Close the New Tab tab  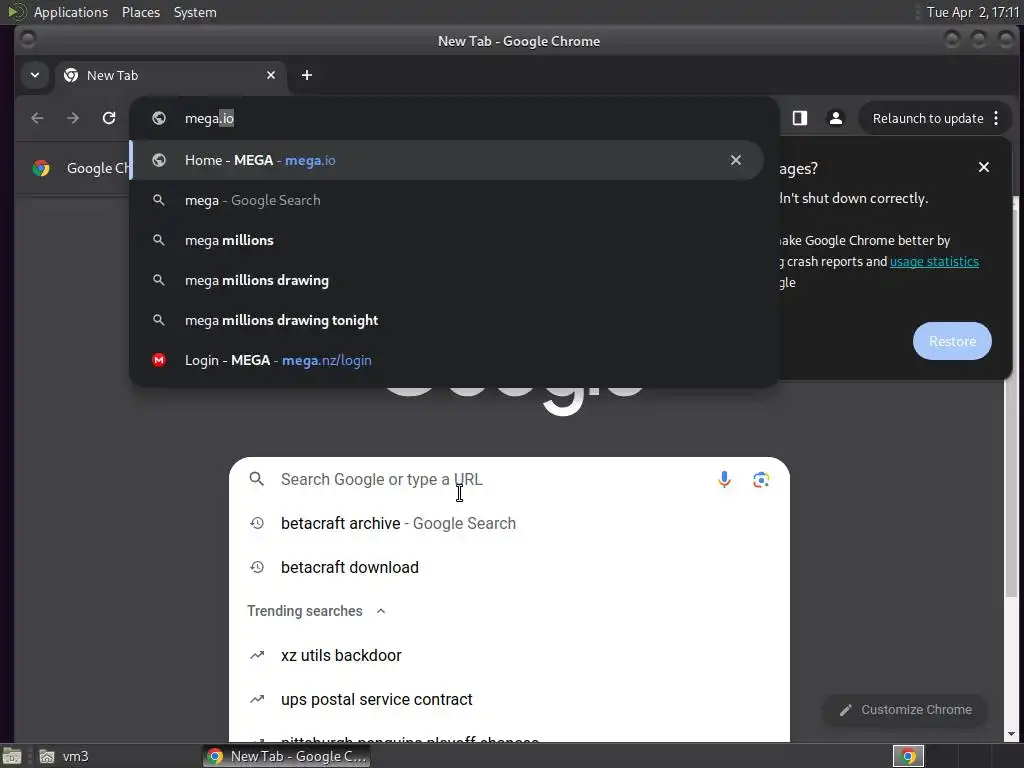[x=271, y=75]
